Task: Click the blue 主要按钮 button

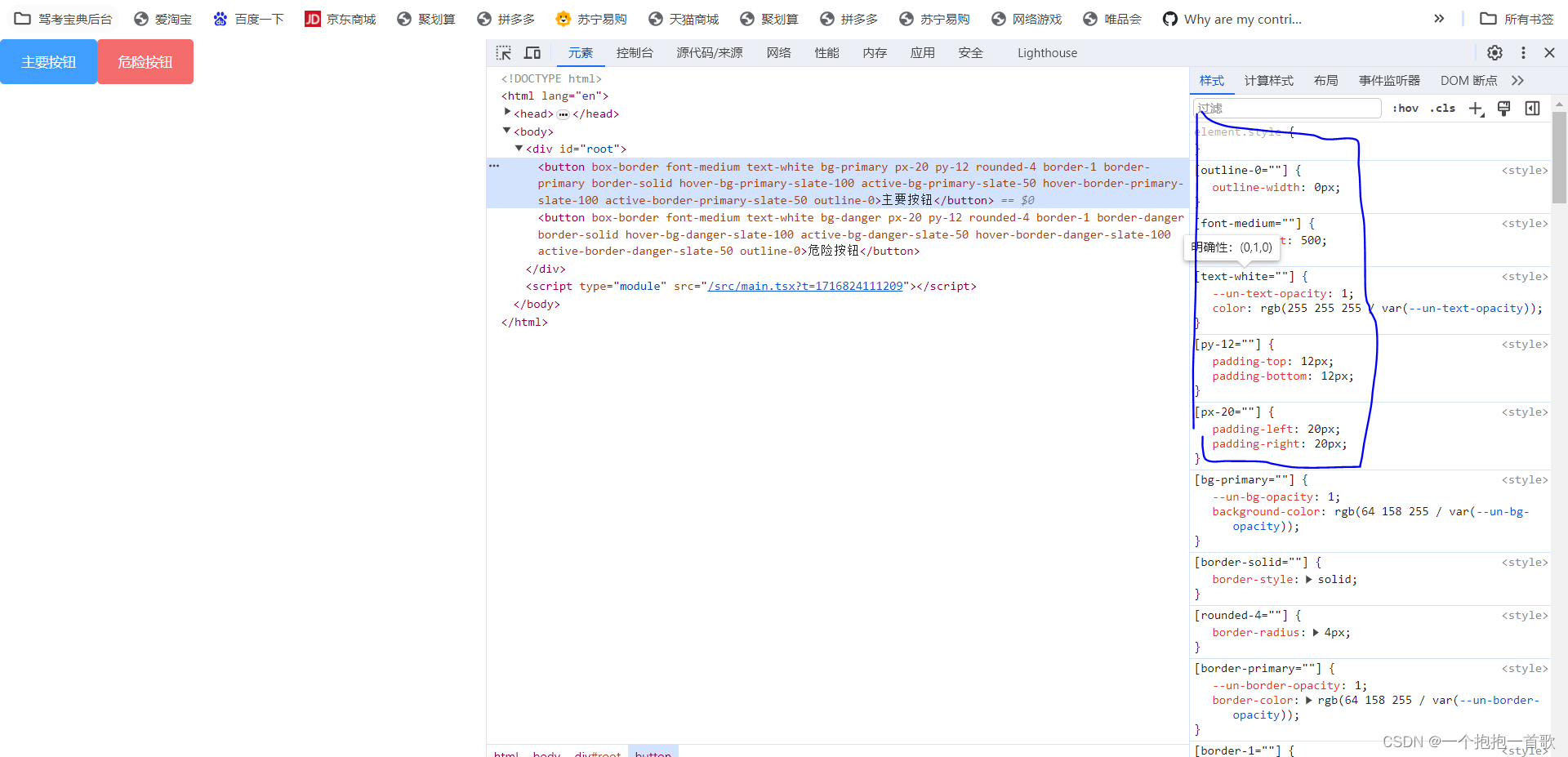Action: [48, 62]
